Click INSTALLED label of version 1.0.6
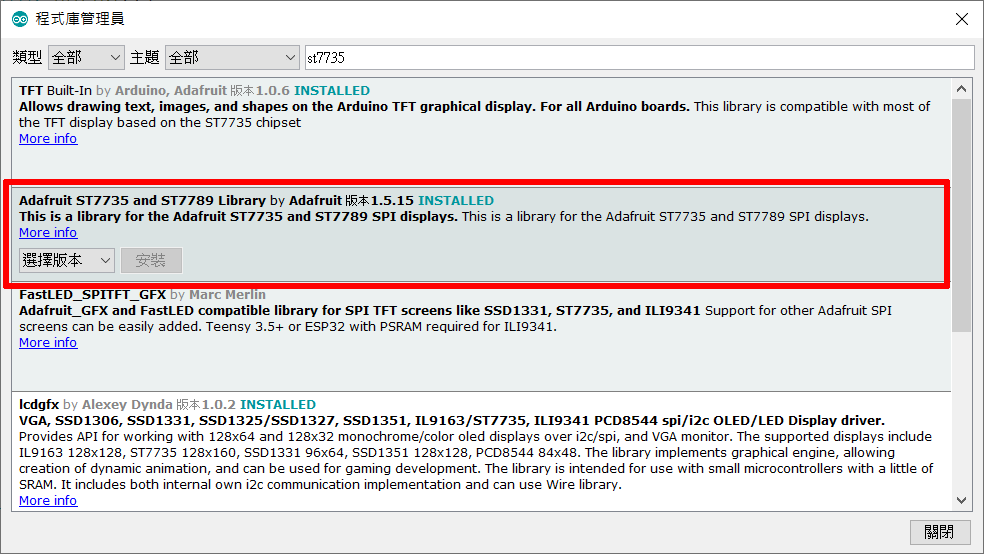 [x=332, y=90]
